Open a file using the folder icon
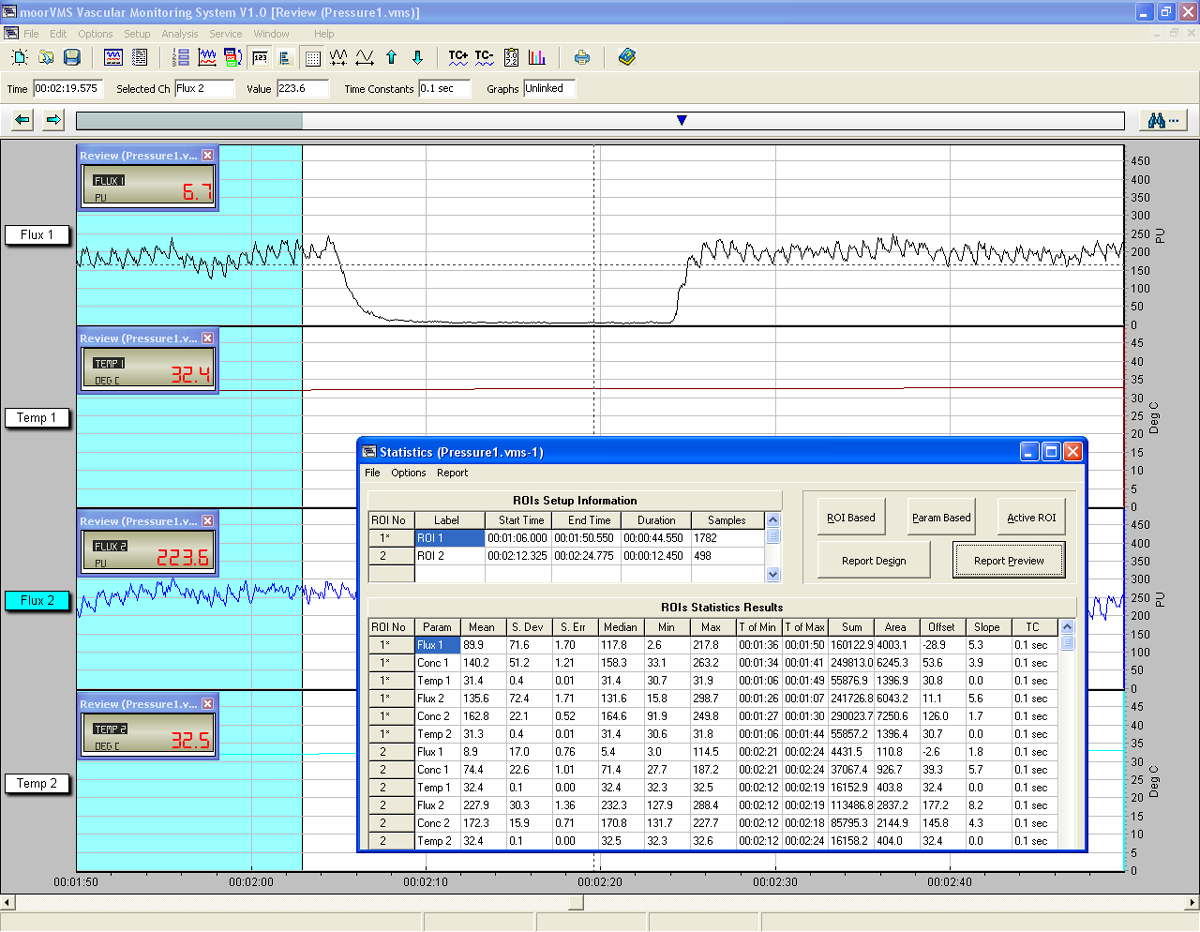The image size is (1200, 932). [x=46, y=57]
